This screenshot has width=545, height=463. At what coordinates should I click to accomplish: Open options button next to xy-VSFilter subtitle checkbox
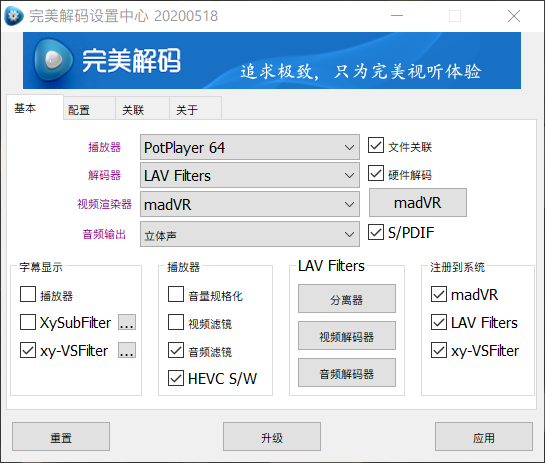[127, 350]
